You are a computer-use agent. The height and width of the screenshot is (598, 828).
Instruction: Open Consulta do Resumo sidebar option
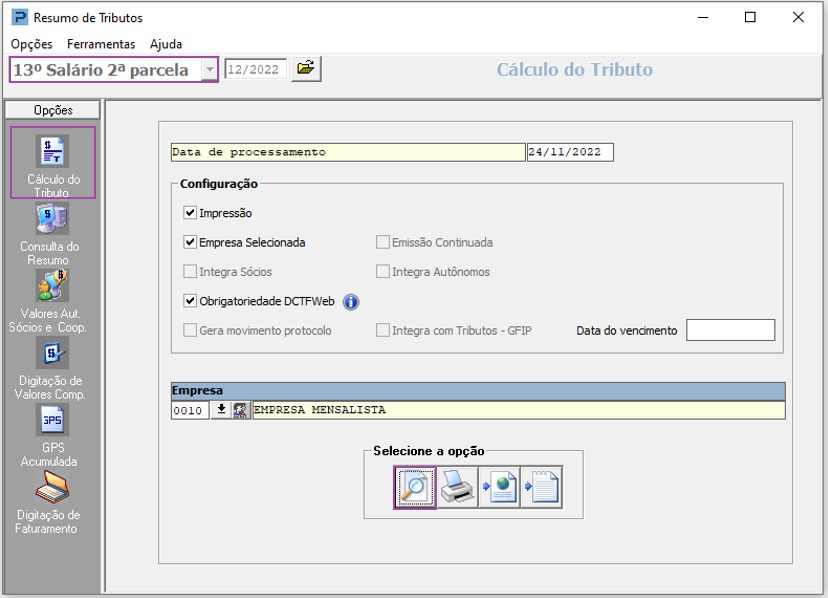click(51, 235)
